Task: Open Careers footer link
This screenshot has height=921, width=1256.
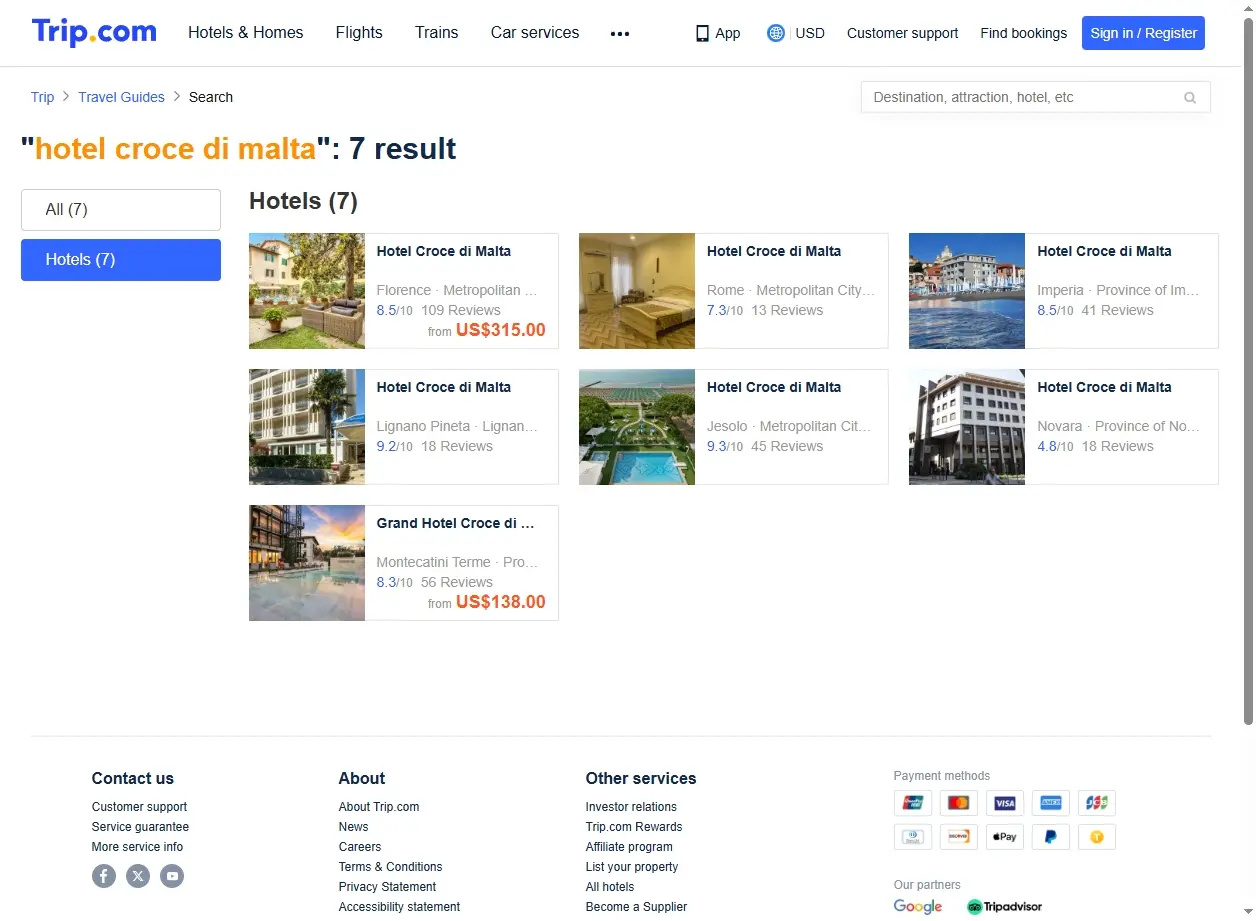Action: 360,847
